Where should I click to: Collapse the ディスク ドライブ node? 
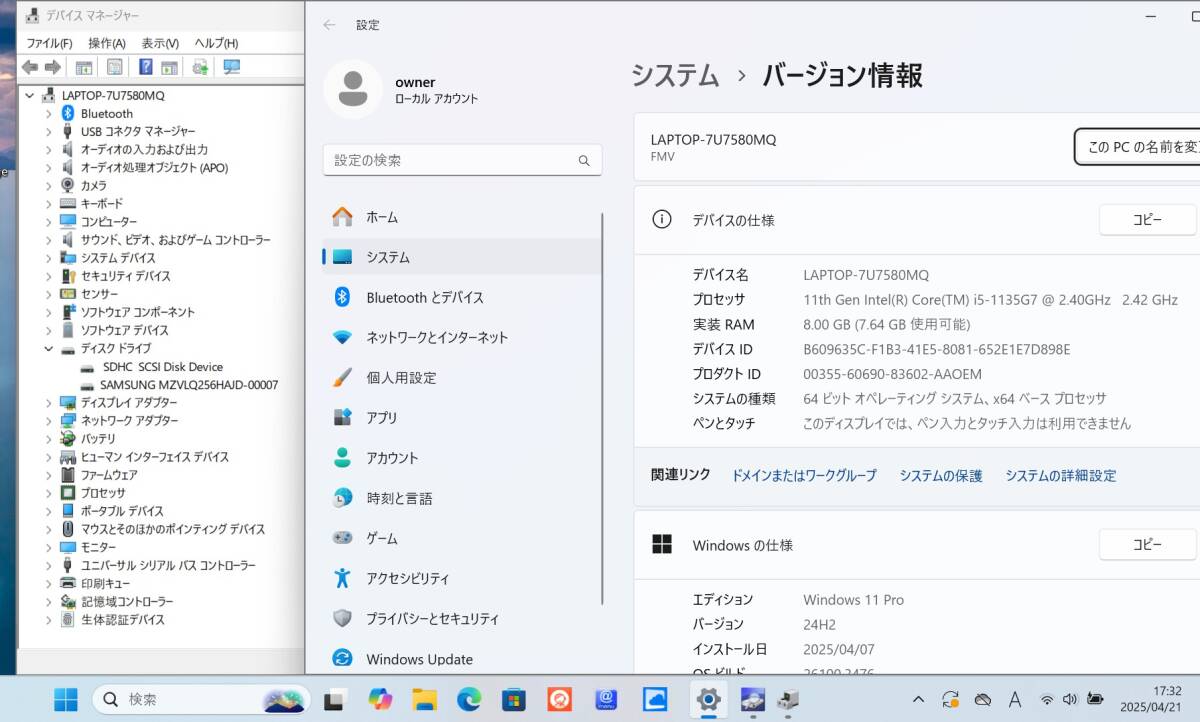(48, 349)
